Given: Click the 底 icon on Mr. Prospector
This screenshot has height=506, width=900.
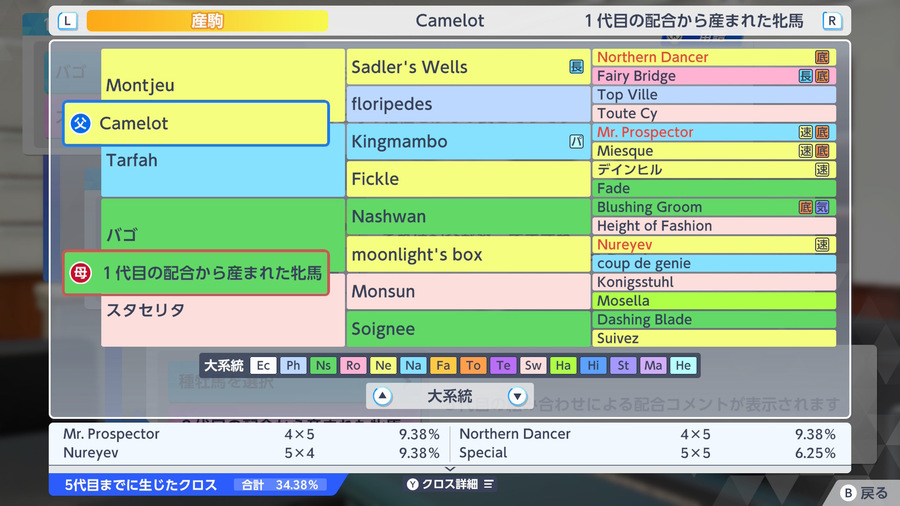Looking at the screenshot, I should click(822, 132).
